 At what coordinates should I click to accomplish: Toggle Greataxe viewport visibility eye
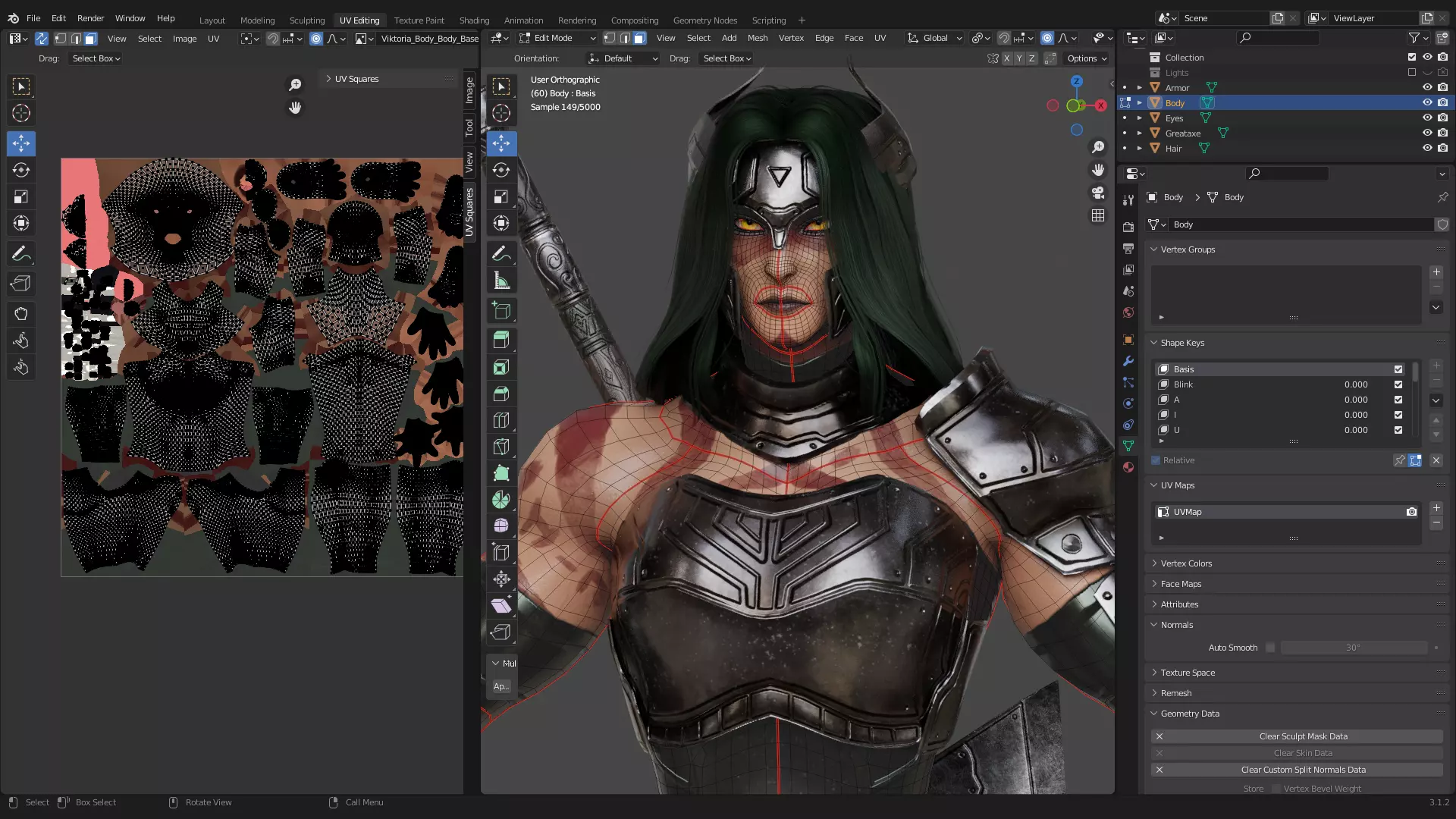pyautogui.click(x=1427, y=133)
